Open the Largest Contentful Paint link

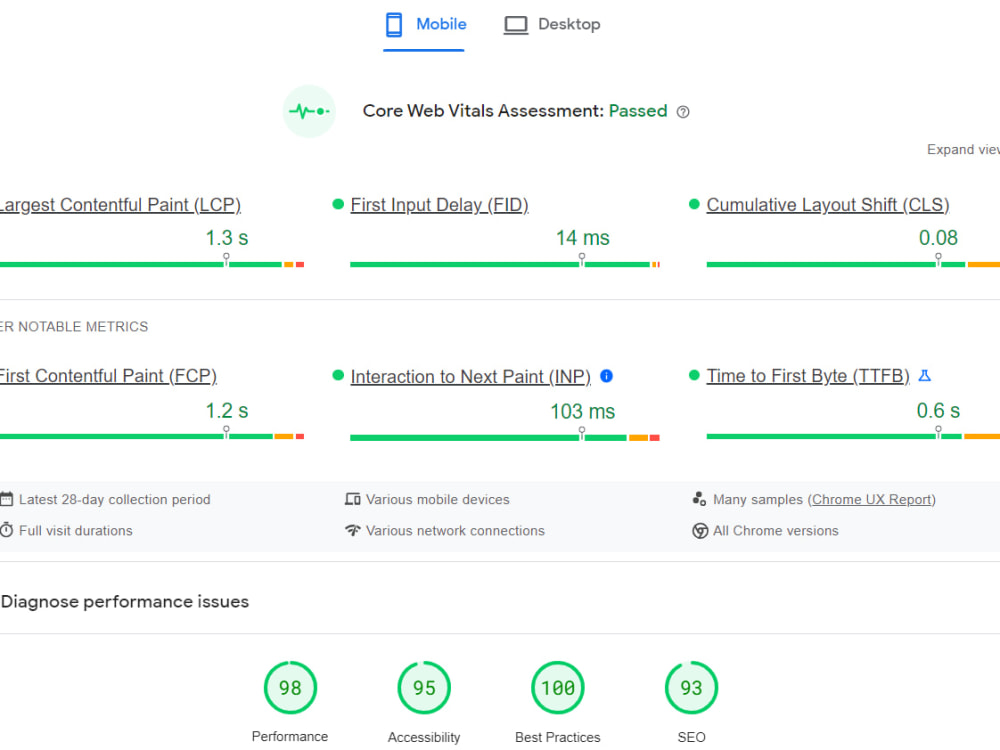click(x=122, y=204)
